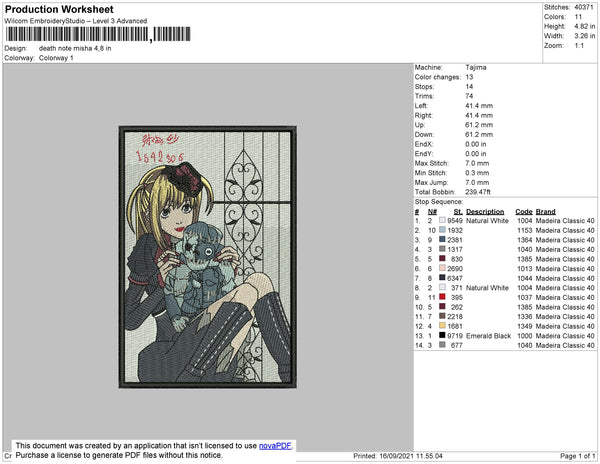Pick the gray swatch in stop 4
600x464 pixels.
442,249
